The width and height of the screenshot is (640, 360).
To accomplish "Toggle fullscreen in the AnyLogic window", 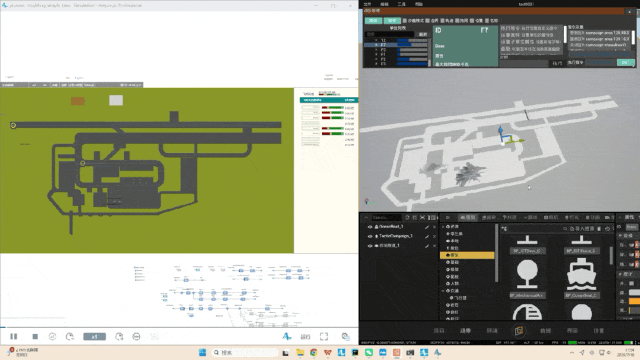I will tap(324, 336).
